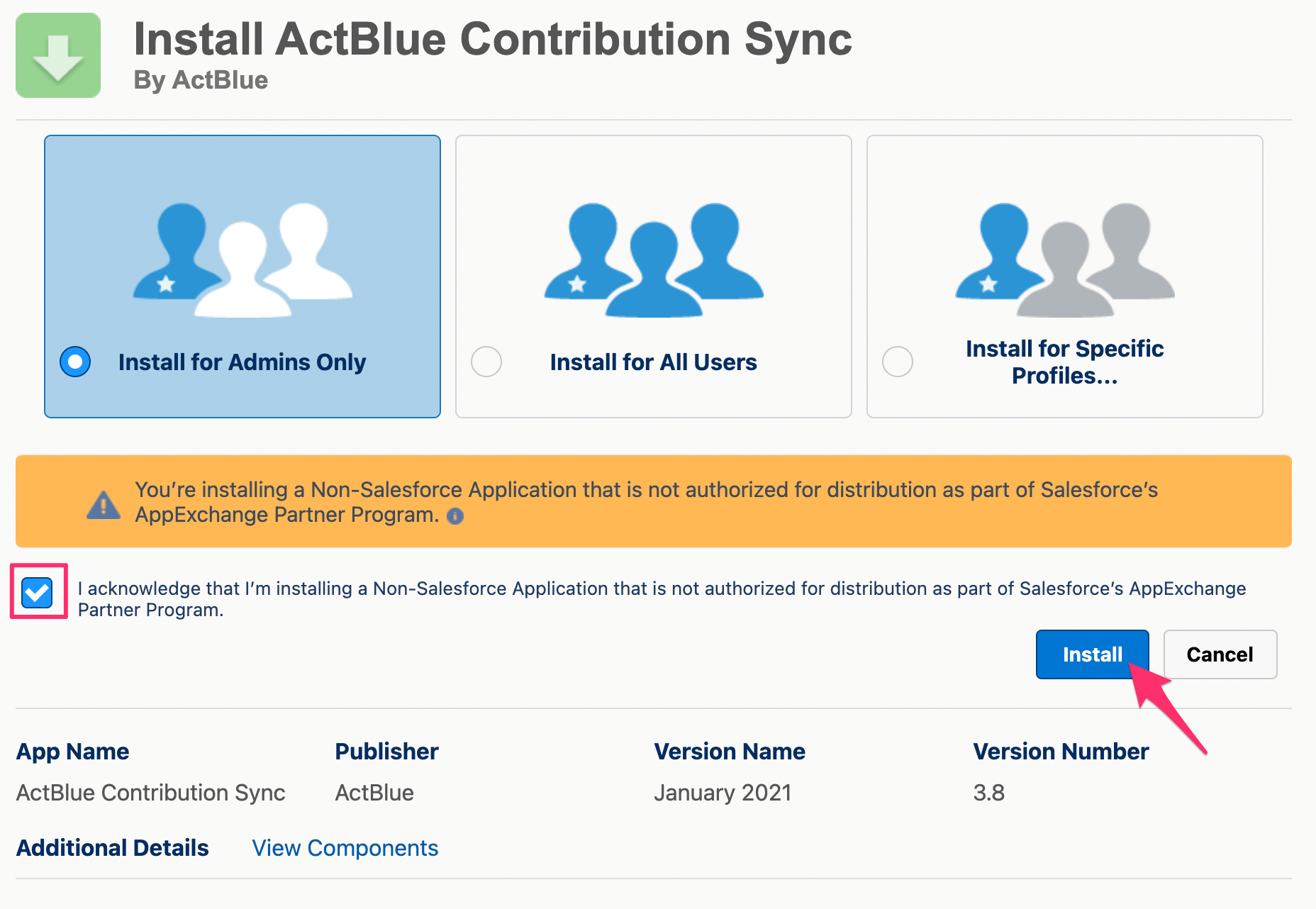The height and width of the screenshot is (909, 1316).
Task: Cancel the package installation
Action: pos(1220,654)
